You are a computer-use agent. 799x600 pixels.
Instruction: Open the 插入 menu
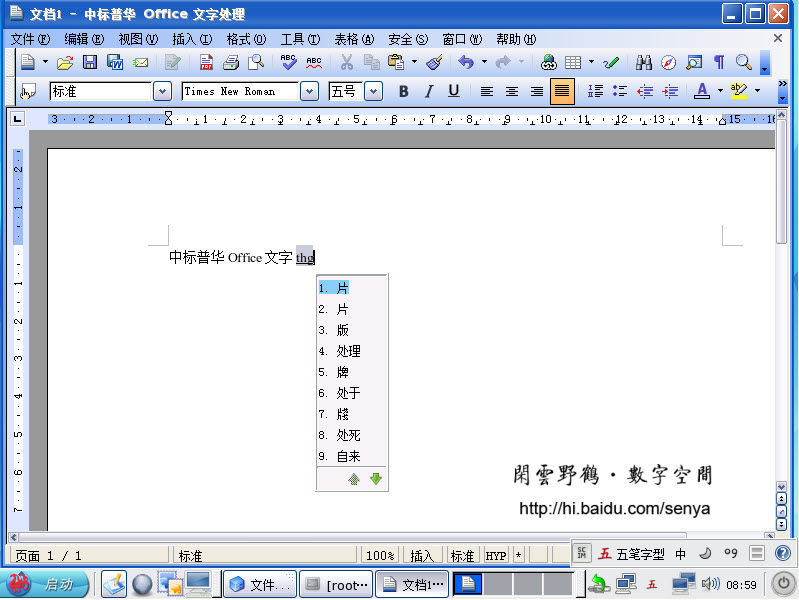pos(192,39)
